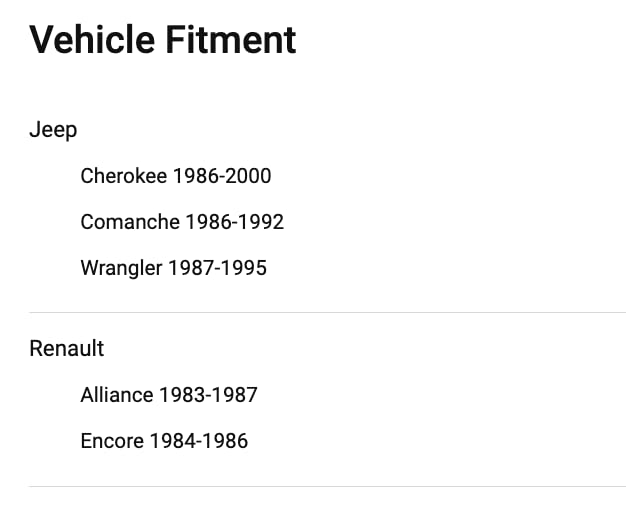Click the 1984-1986 year range for Encore
626x522 pixels.
coord(199,441)
